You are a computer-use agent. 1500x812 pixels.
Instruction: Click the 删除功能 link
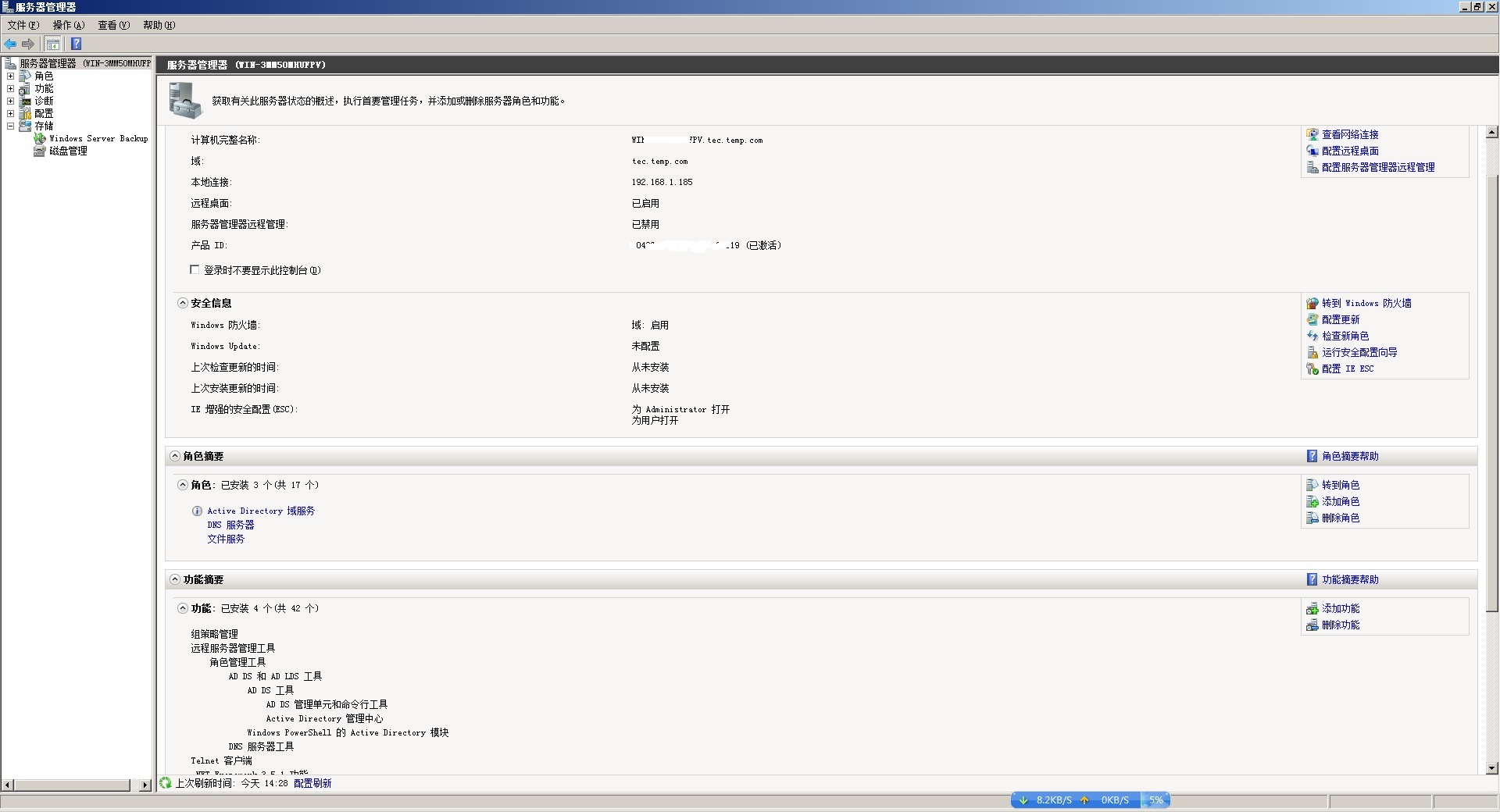click(x=1341, y=625)
